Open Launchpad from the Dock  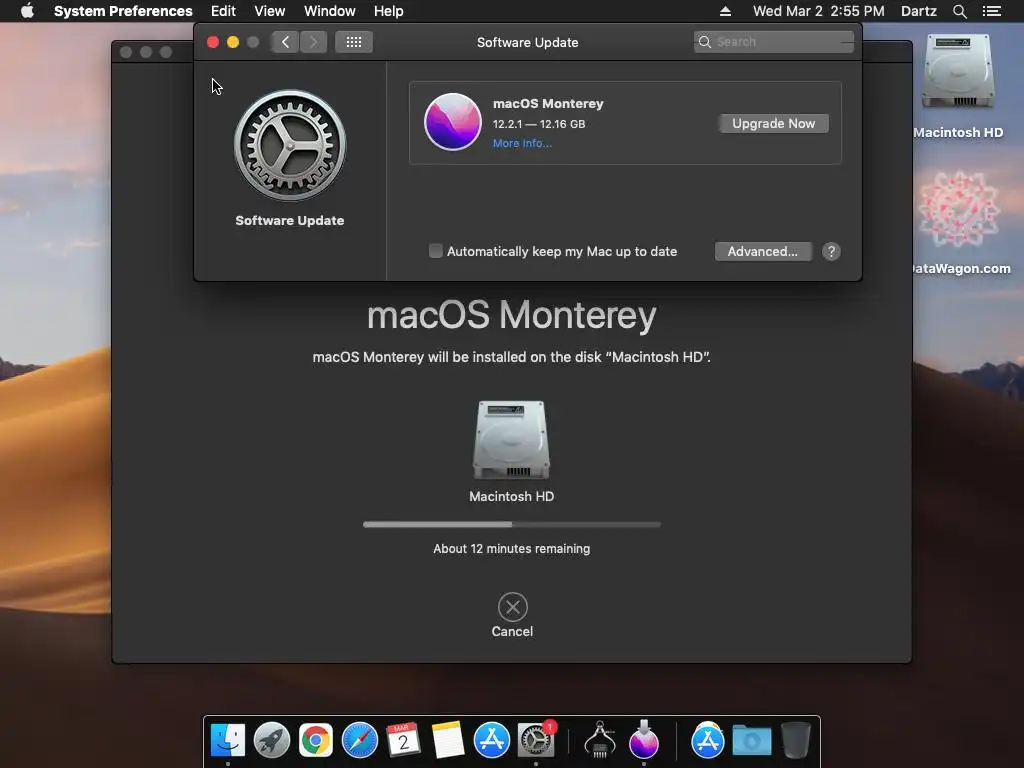click(272, 740)
